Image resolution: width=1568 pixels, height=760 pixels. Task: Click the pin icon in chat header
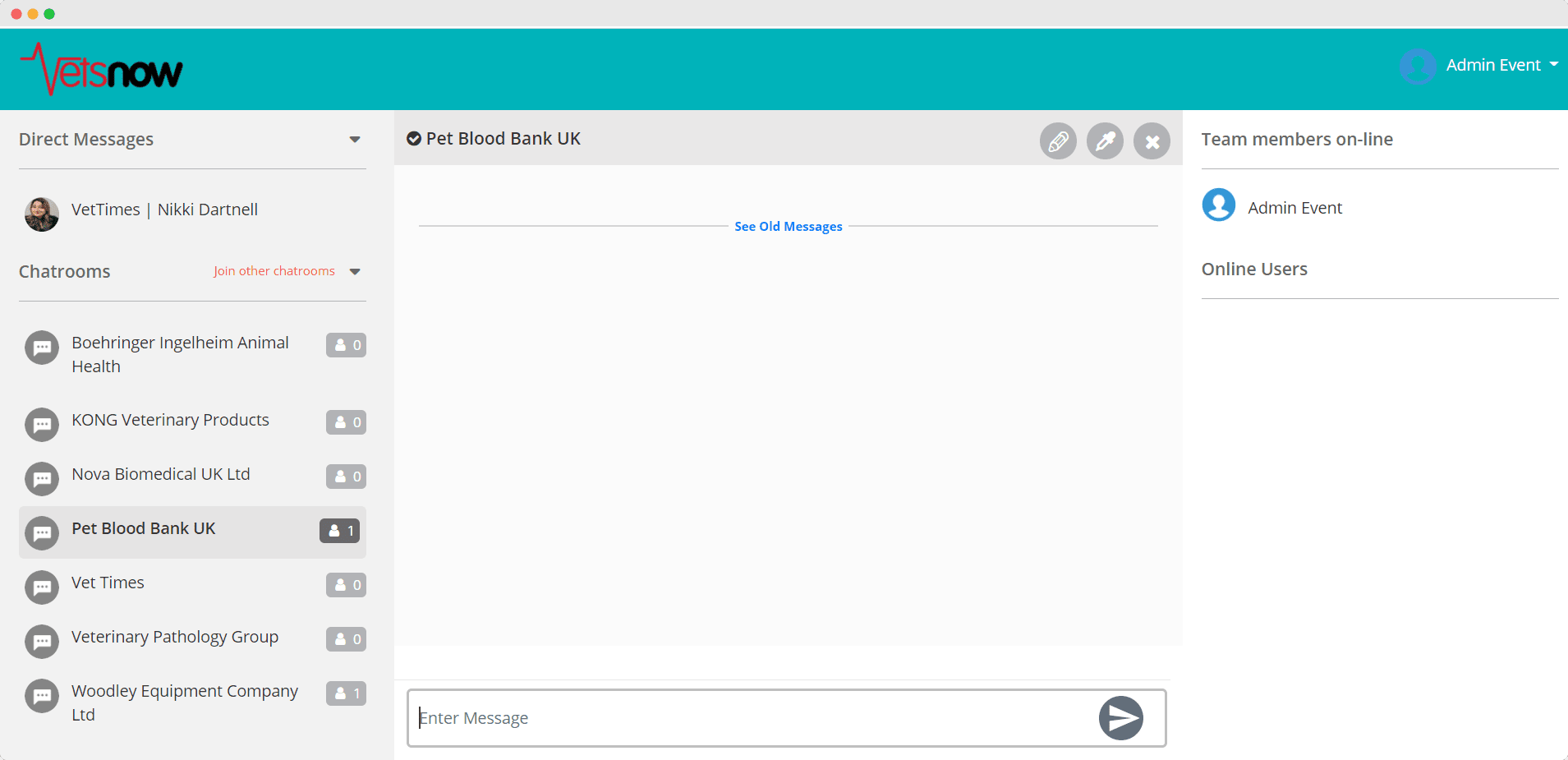pyautogui.click(x=1105, y=141)
